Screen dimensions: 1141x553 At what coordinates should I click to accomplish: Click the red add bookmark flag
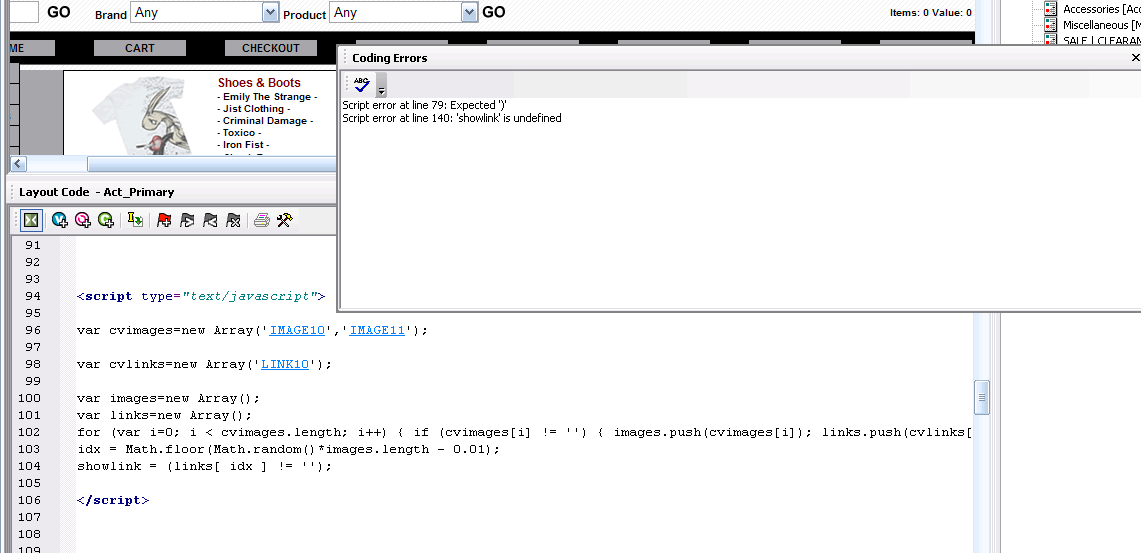164,220
